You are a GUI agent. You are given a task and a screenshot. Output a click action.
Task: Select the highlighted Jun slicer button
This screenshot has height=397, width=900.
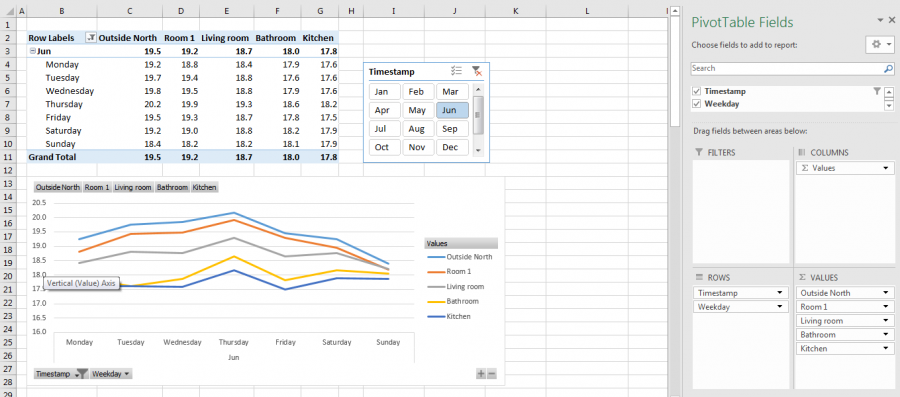coord(452,110)
